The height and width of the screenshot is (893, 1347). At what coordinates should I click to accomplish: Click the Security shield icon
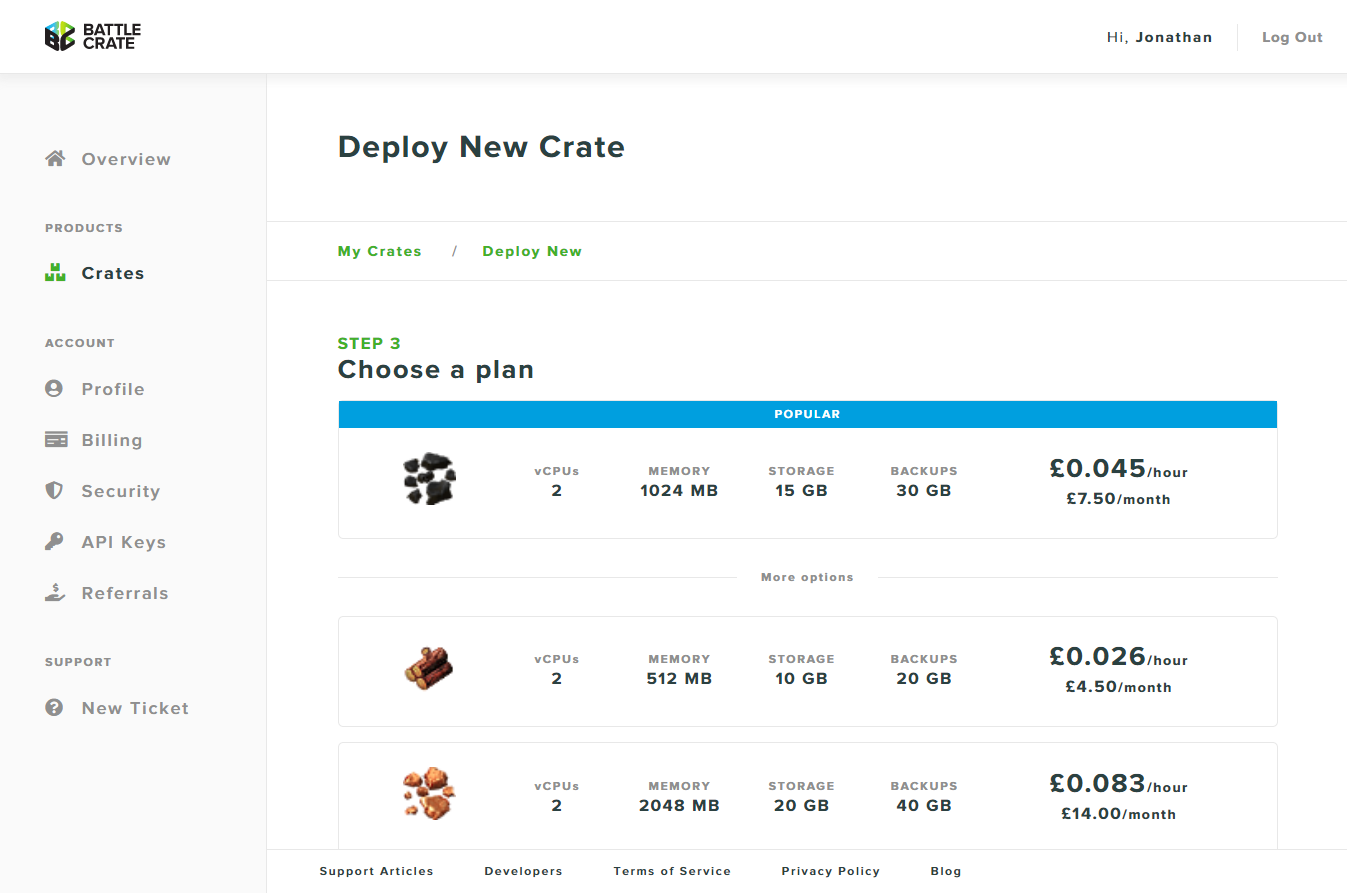coord(55,490)
